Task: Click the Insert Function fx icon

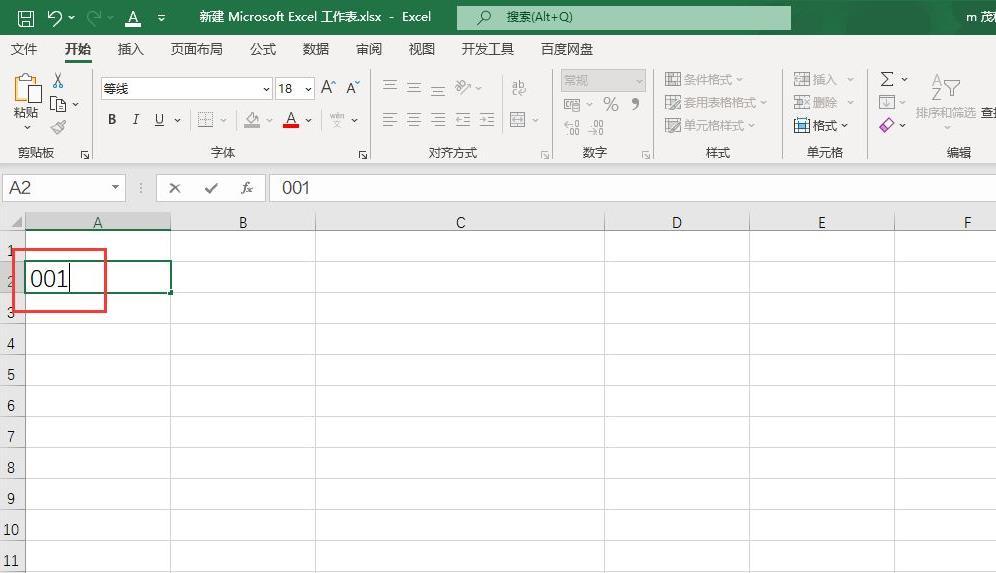Action: 246,188
